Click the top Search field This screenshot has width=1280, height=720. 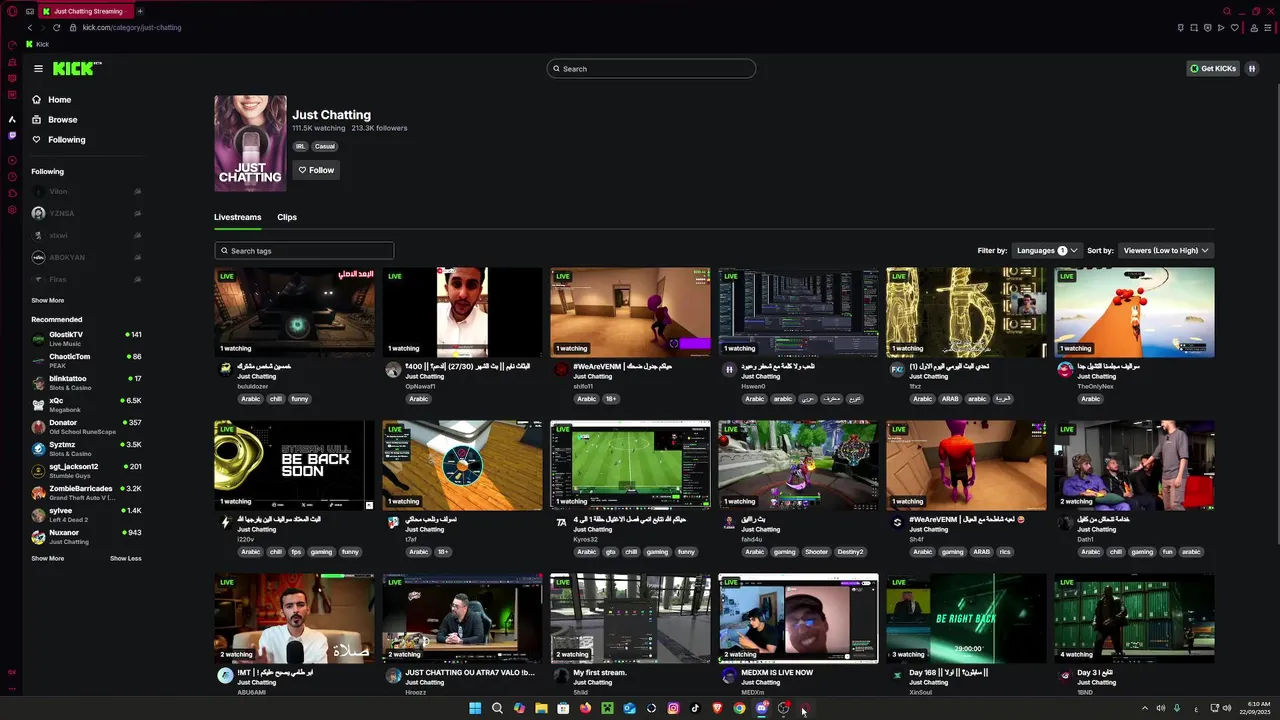pos(651,69)
